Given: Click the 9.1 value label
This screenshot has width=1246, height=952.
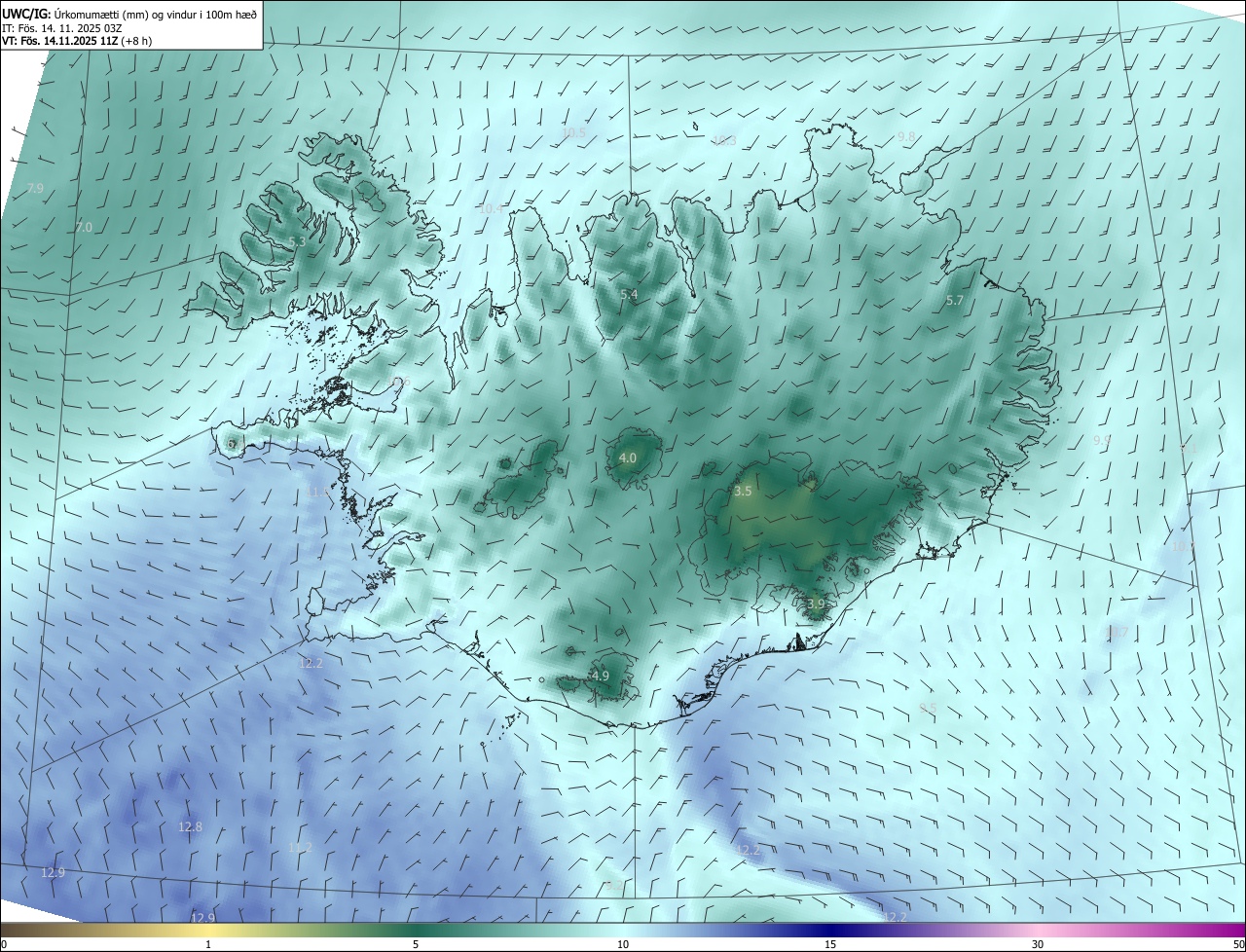Looking at the screenshot, I should click(1189, 449).
